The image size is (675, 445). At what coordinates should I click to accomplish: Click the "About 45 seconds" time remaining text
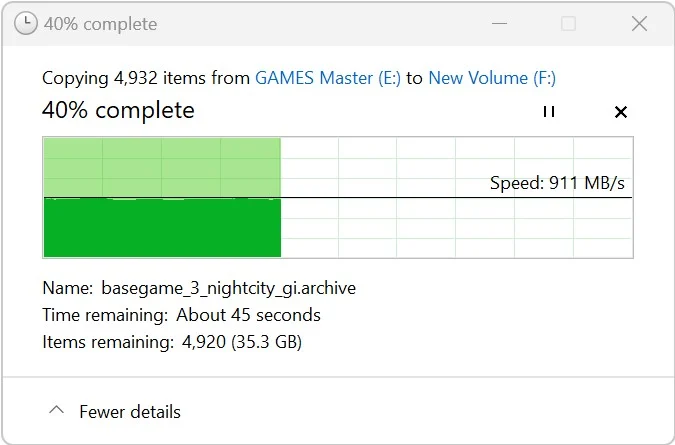coord(248,315)
